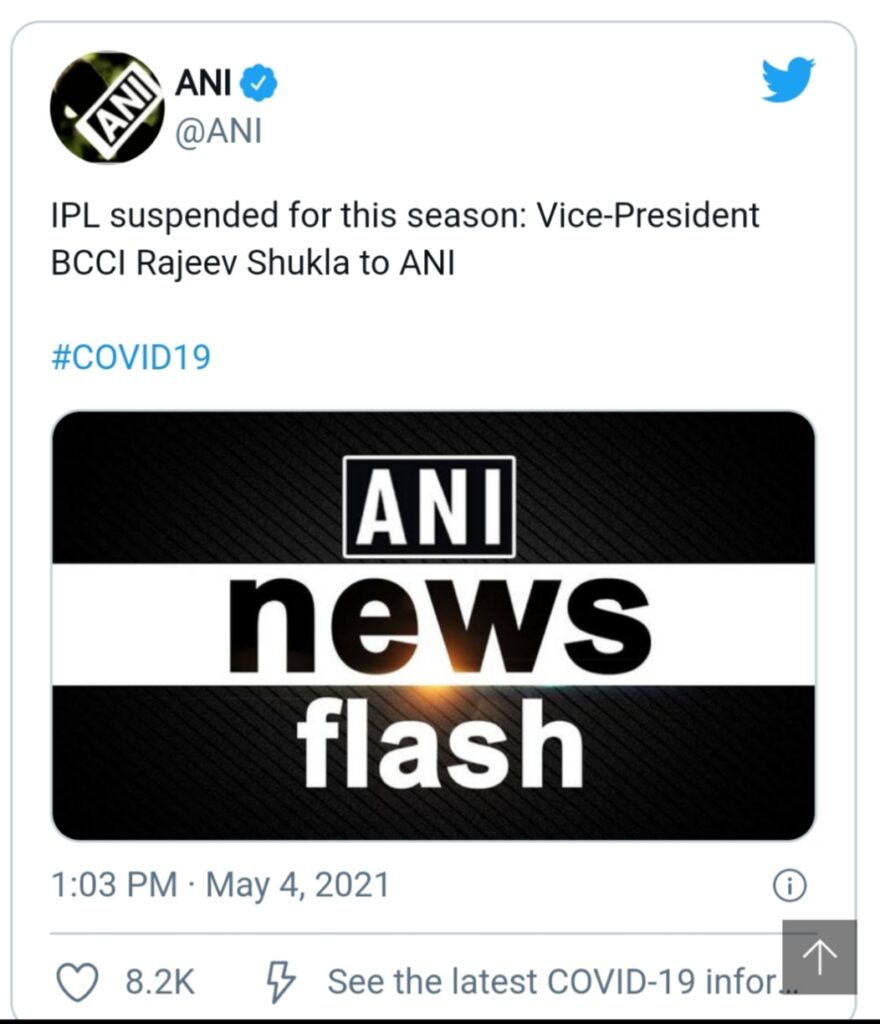
Task: Click the tweet text about IPL suspended
Action: coord(405,215)
